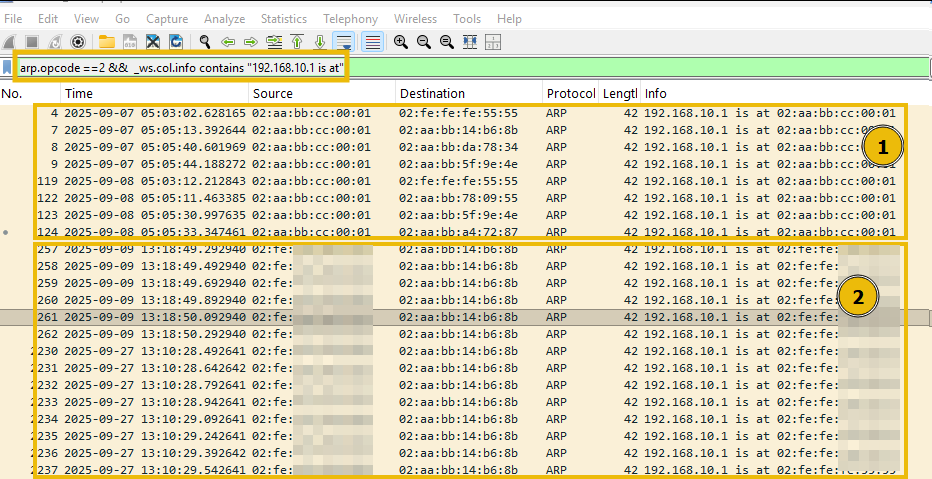The height and width of the screenshot is (479, 932).
Task: Restart the current capture
Action: tap(55, 42)
